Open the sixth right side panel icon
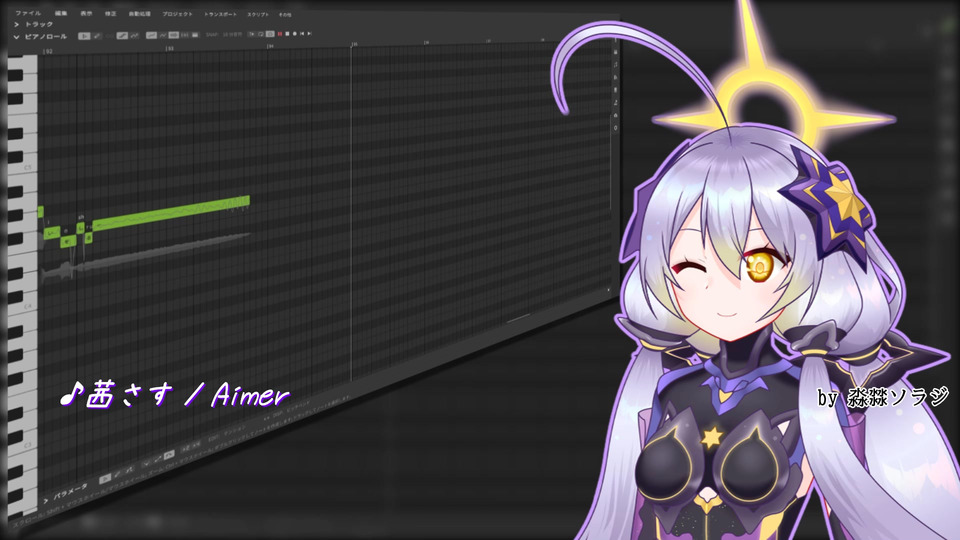This screenshot has height=540, width=960. coord(615,116)
